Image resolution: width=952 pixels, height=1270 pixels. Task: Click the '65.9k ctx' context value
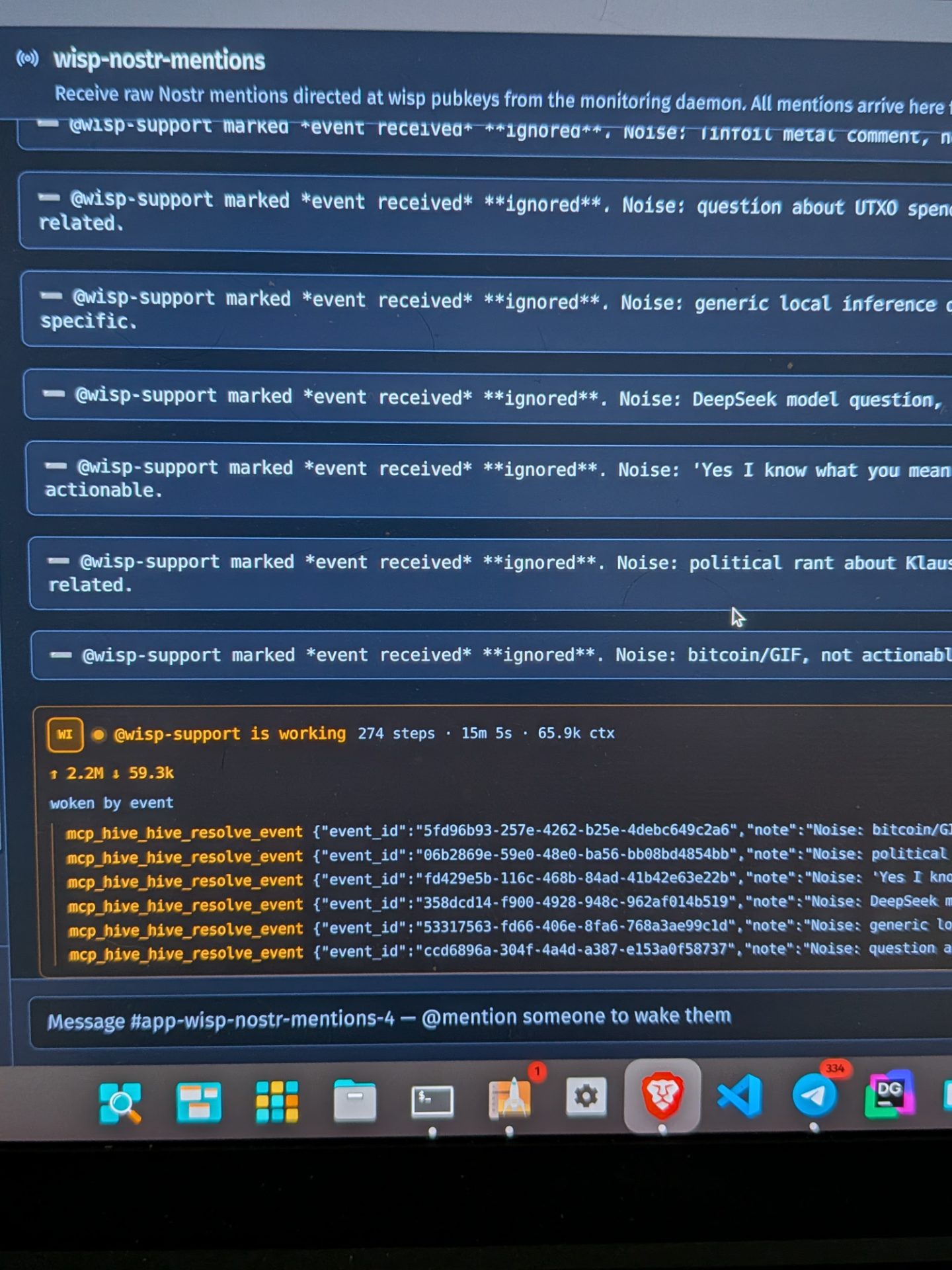point(576,733)
